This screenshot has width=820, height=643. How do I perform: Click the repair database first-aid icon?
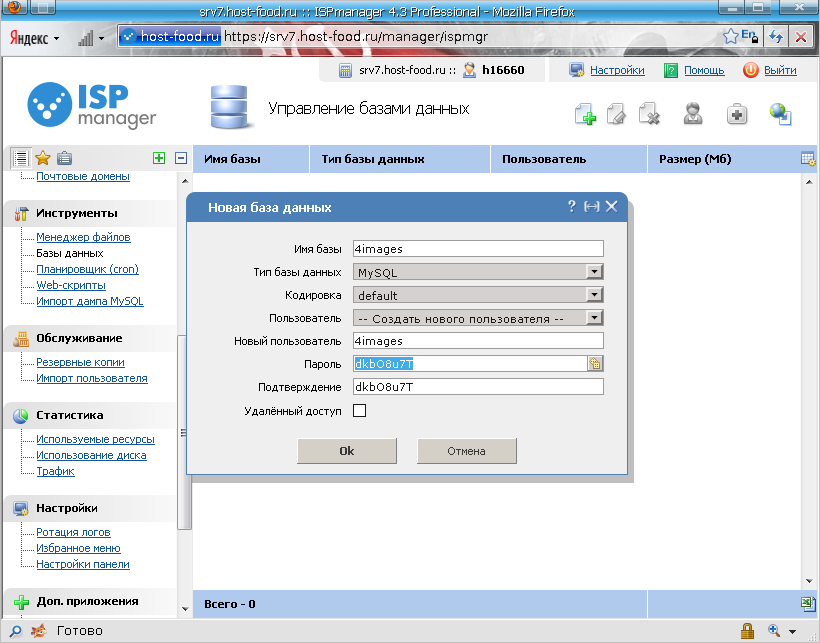737,114
